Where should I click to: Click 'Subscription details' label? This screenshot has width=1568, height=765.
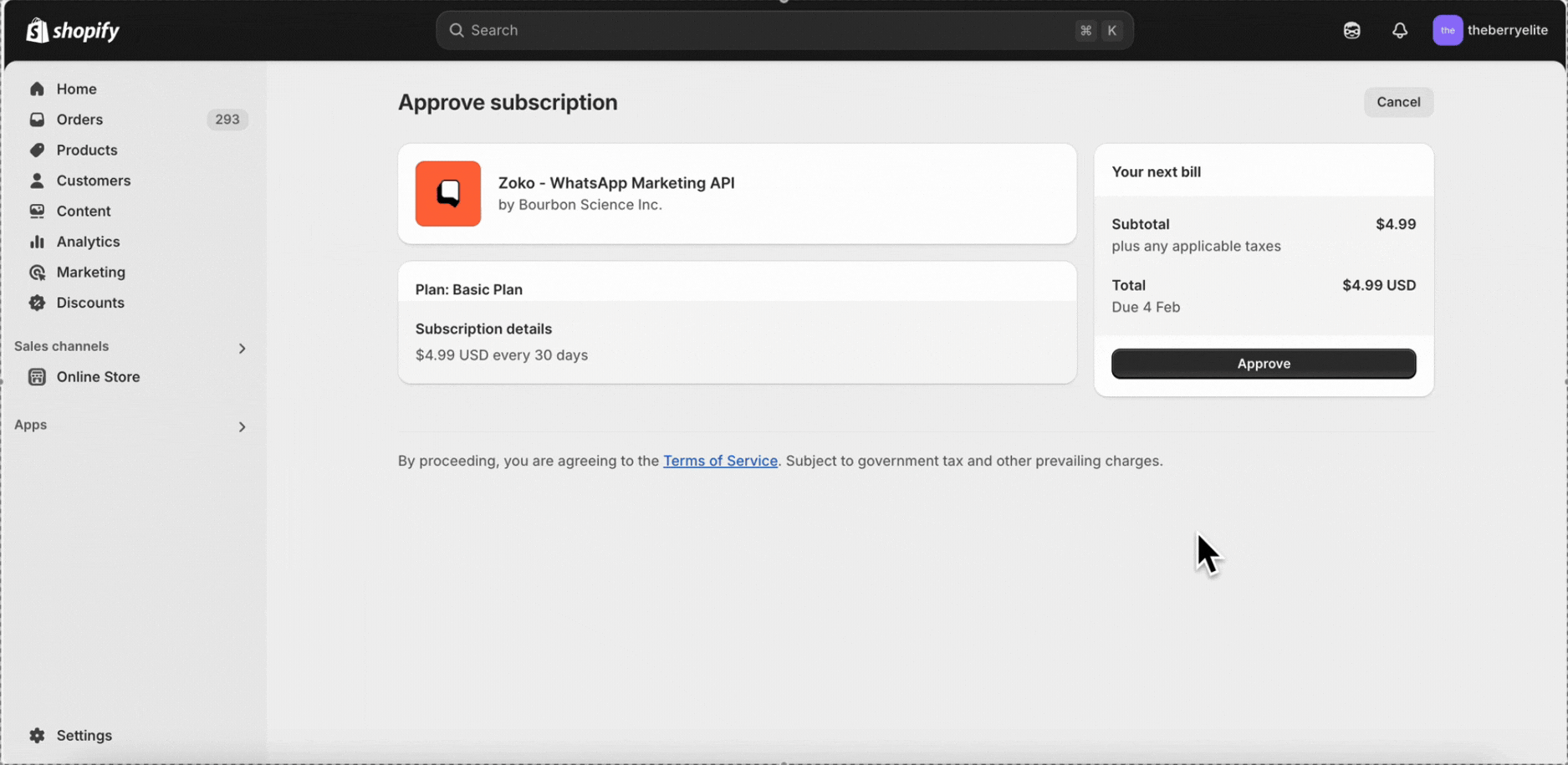coord(483,329)
